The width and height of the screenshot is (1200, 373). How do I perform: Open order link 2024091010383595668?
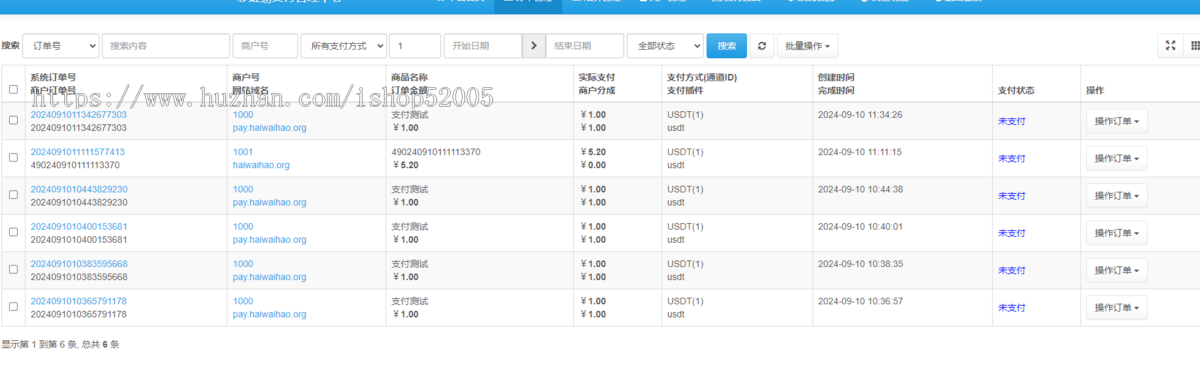coord(78,264)
